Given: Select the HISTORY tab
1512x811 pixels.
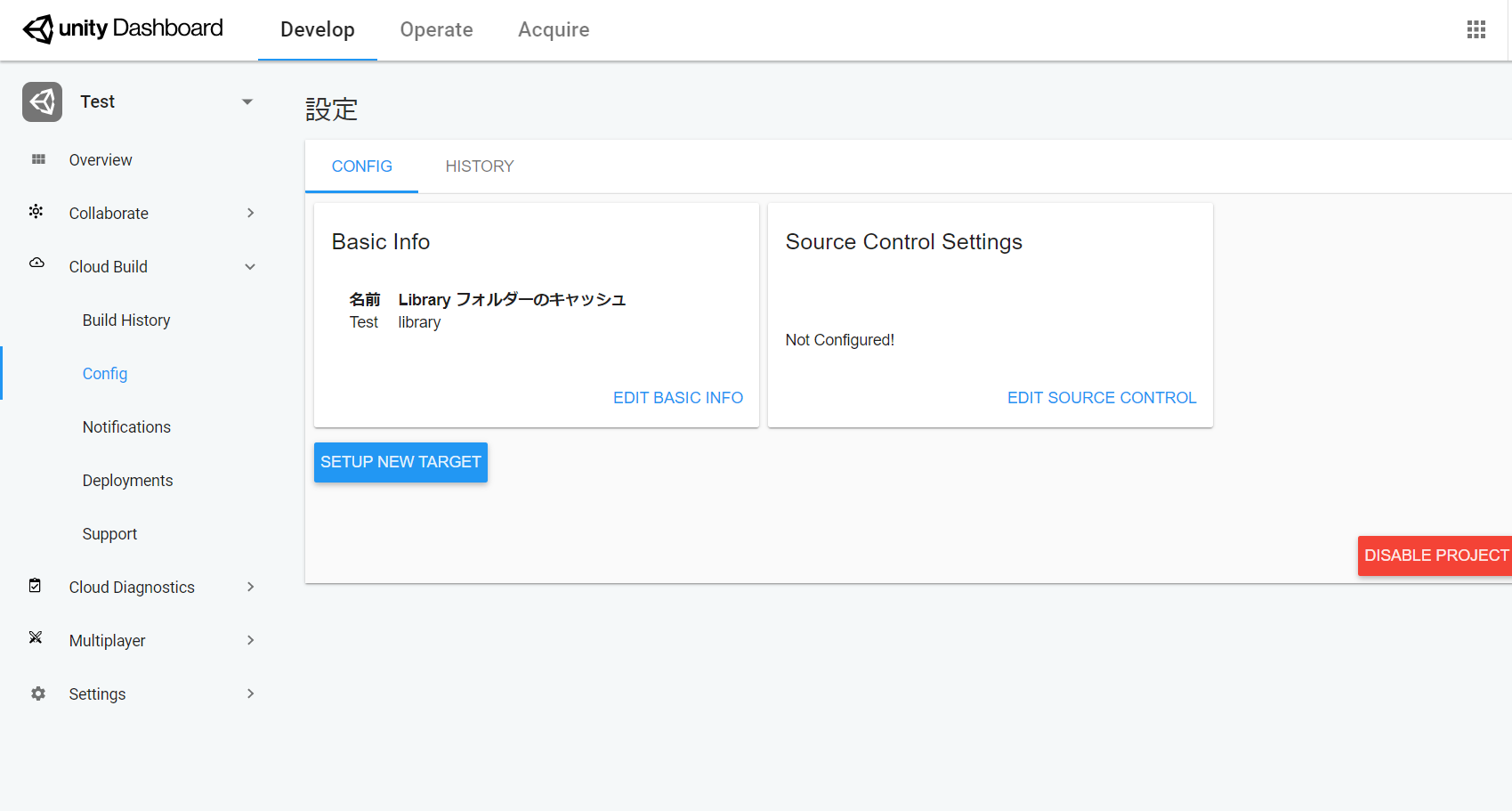Looking at the screenshot, I should click(x=480, y=166).
